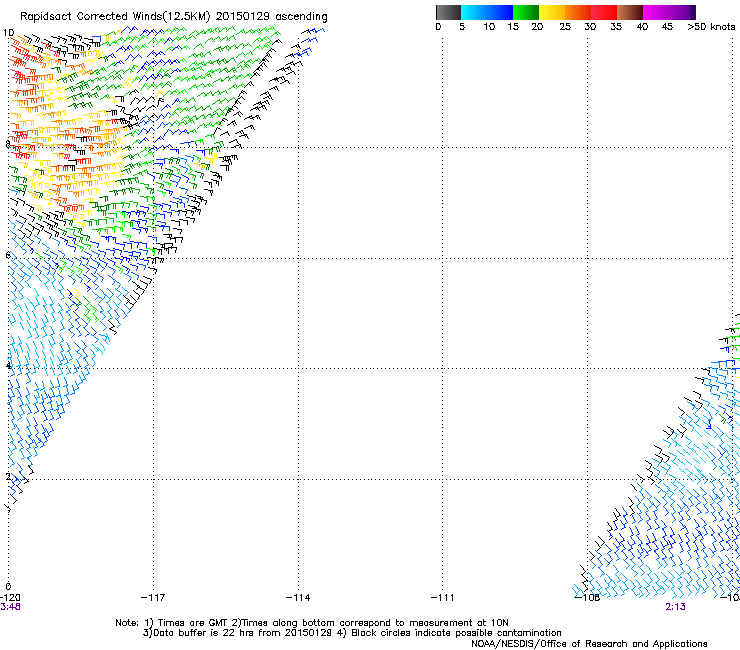740x650 pixels.
Task: Click the chart title 'Rapidscat Corrected Winds(12.5KM)'
Action: coord(115,17)
